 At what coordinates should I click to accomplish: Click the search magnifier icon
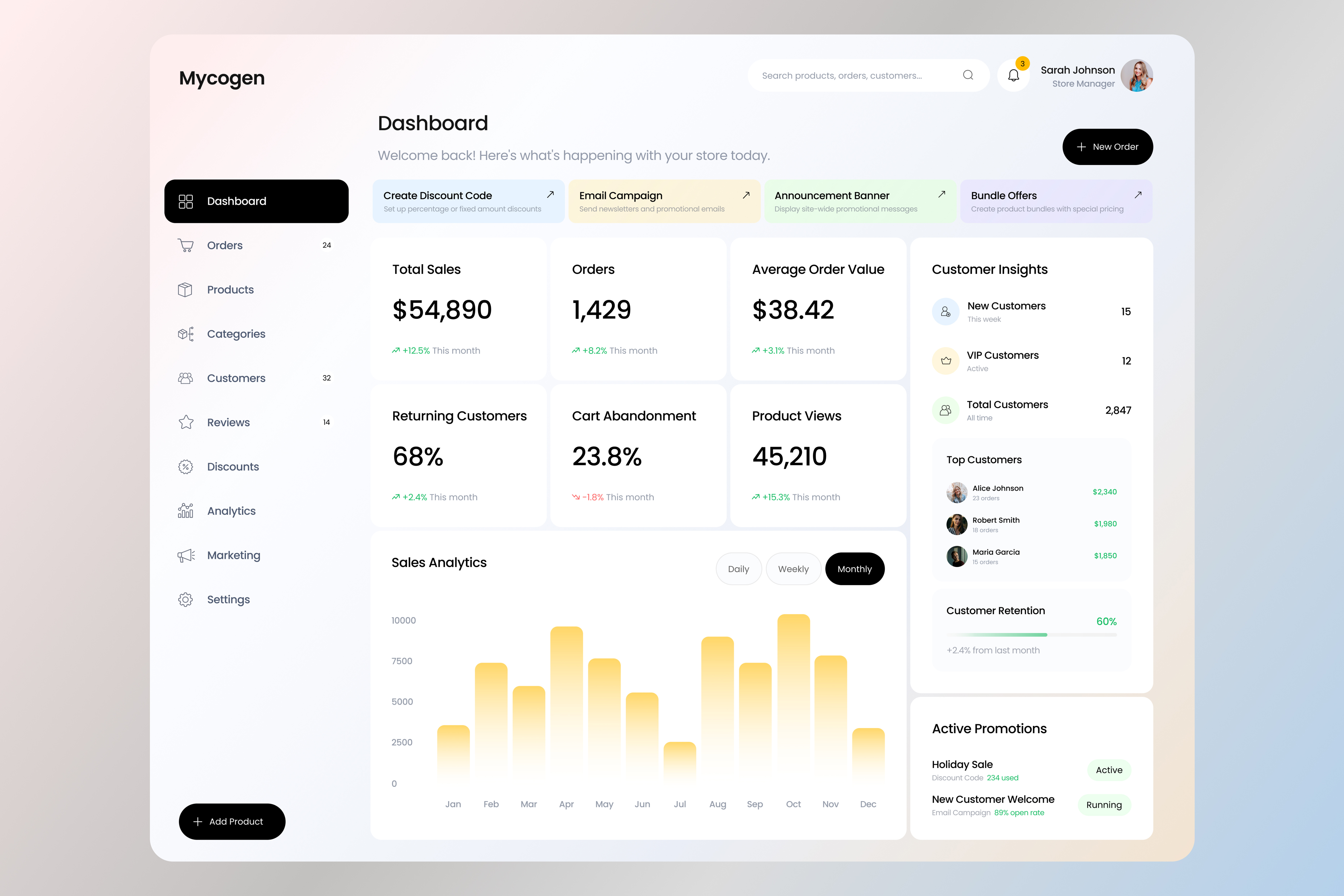(x=968, y=75)
